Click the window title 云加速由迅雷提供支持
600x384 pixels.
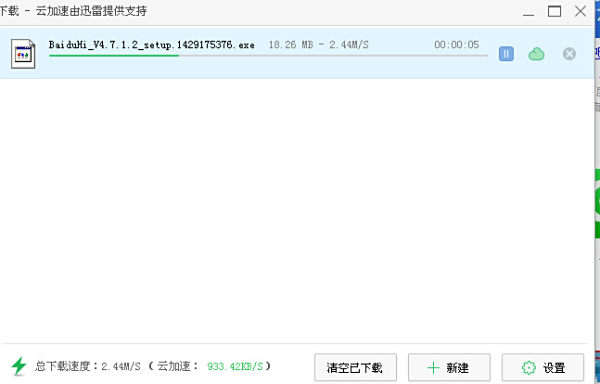[91, 11]
